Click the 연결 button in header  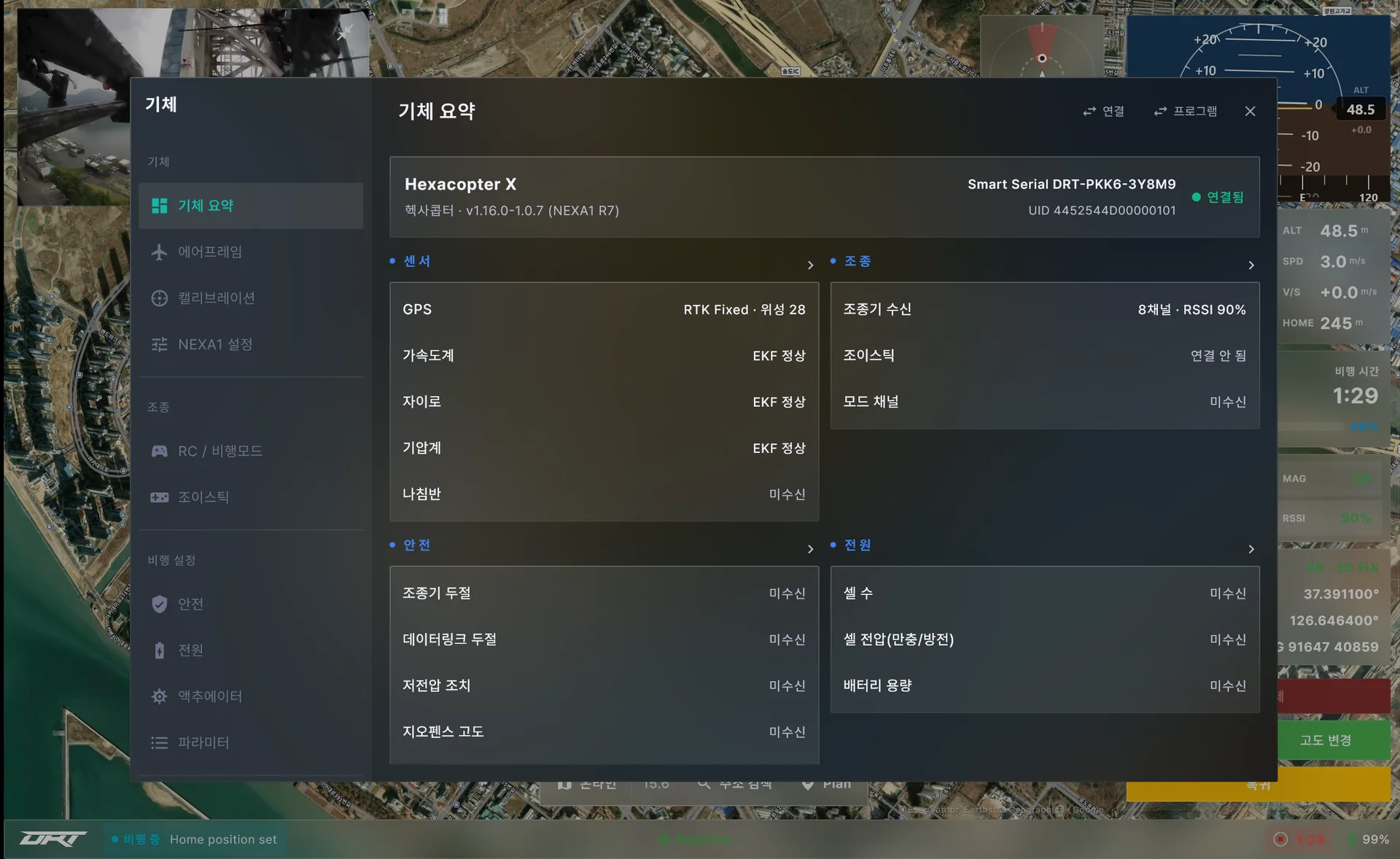coord(1103,111)
